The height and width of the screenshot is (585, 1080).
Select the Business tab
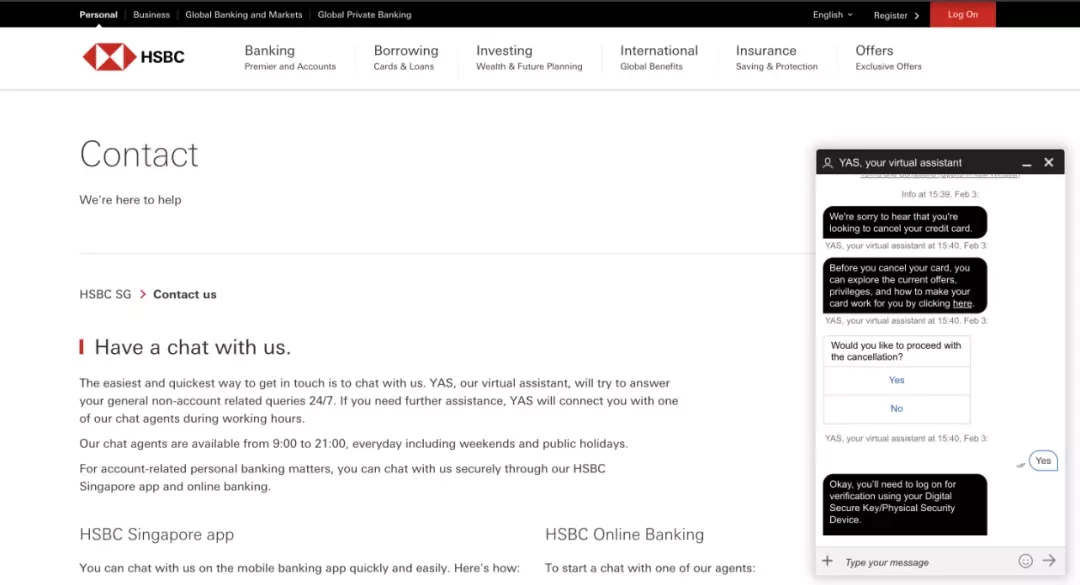coord(152,14)
